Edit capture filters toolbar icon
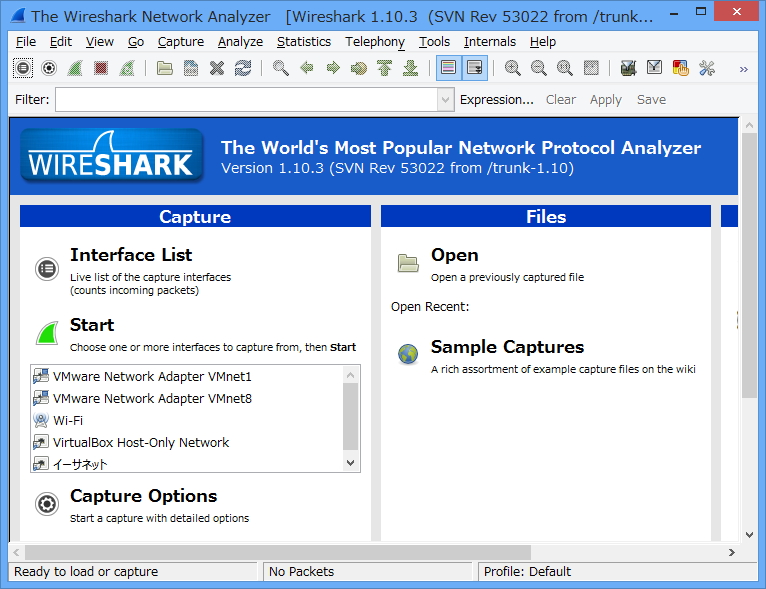This screenshot has width=766, height=589. [x=628, y=68]
